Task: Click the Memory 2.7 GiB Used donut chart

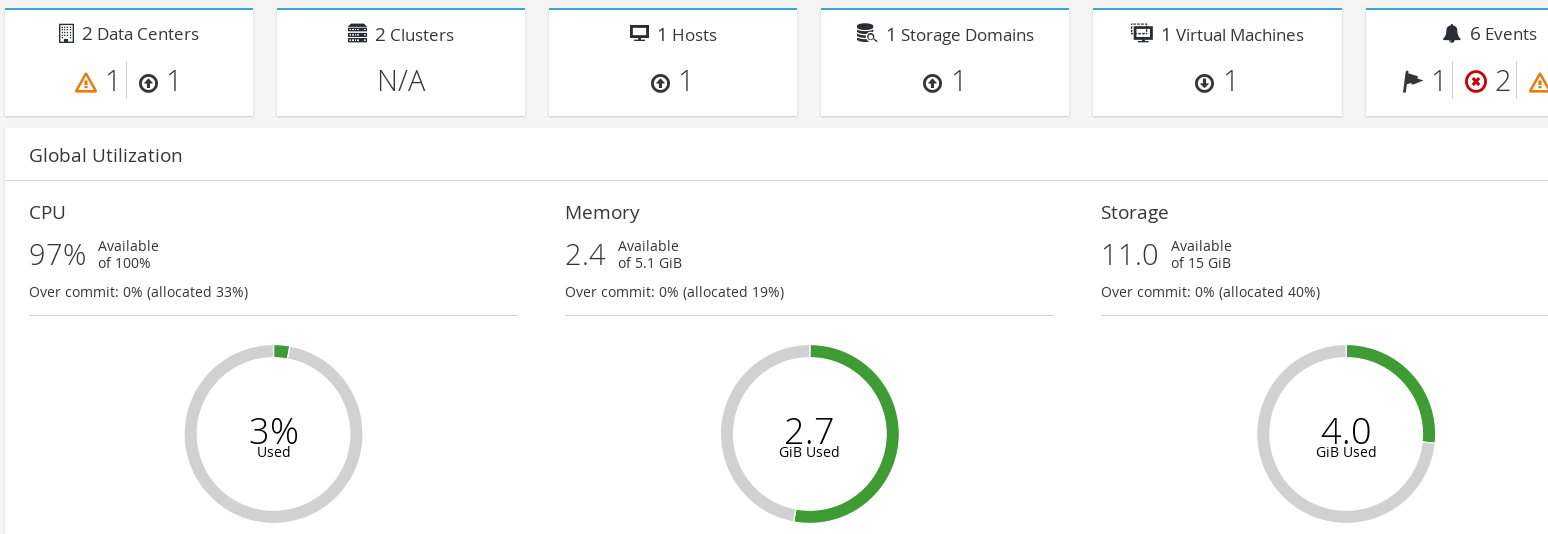Action: coord(809,434)
